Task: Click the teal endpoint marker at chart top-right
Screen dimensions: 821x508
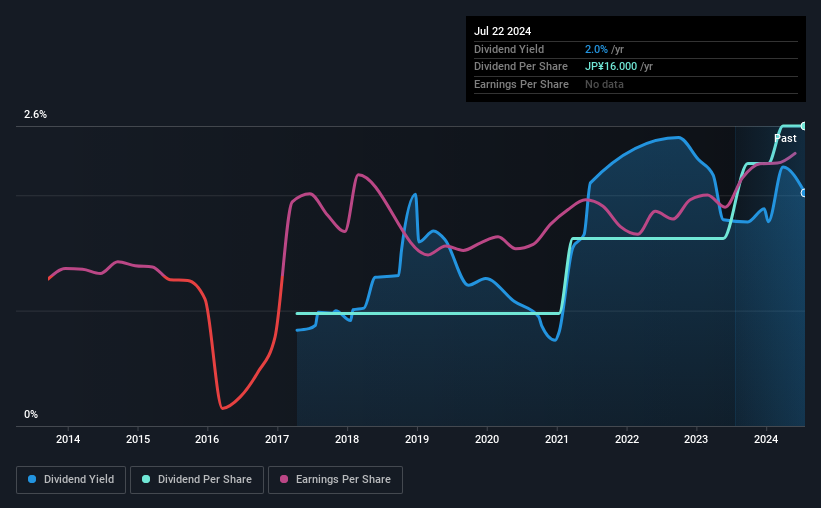Action: (x=803, y=126)
